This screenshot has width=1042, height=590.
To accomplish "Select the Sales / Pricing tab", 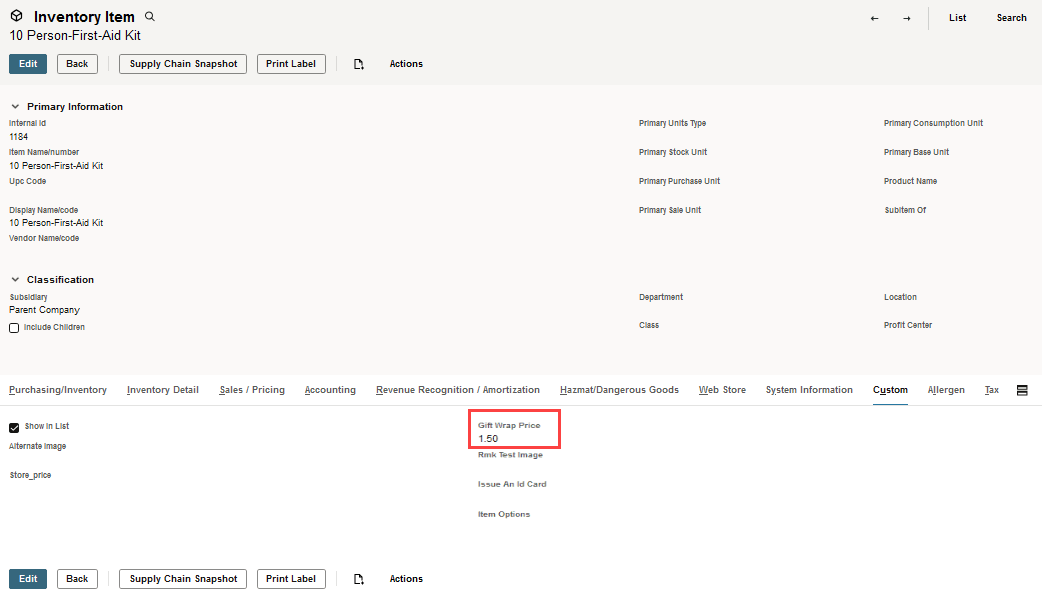I will click(x=252, y=390).
